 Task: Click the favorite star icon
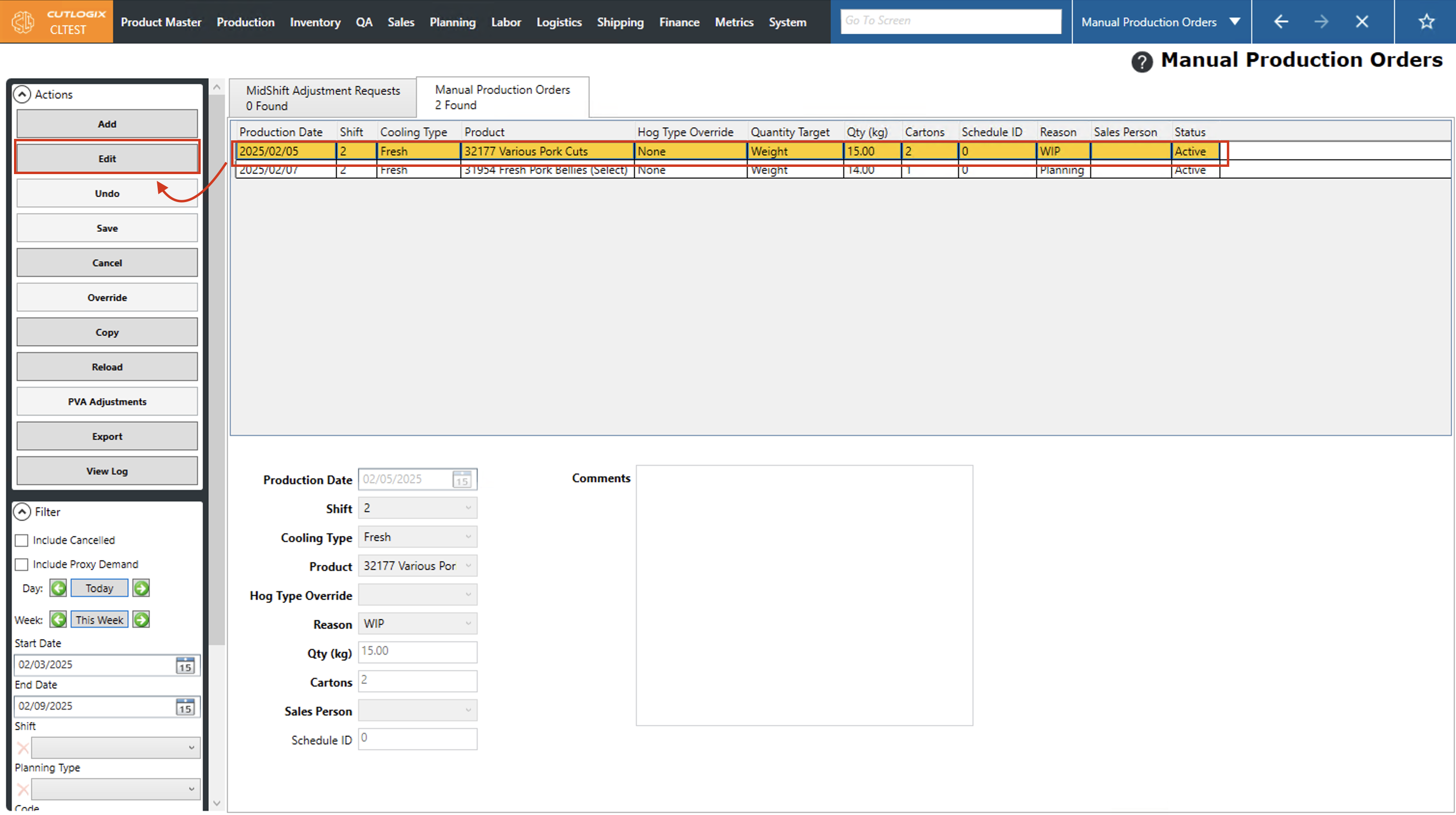pyautogui.click(x=1426, y=22)
